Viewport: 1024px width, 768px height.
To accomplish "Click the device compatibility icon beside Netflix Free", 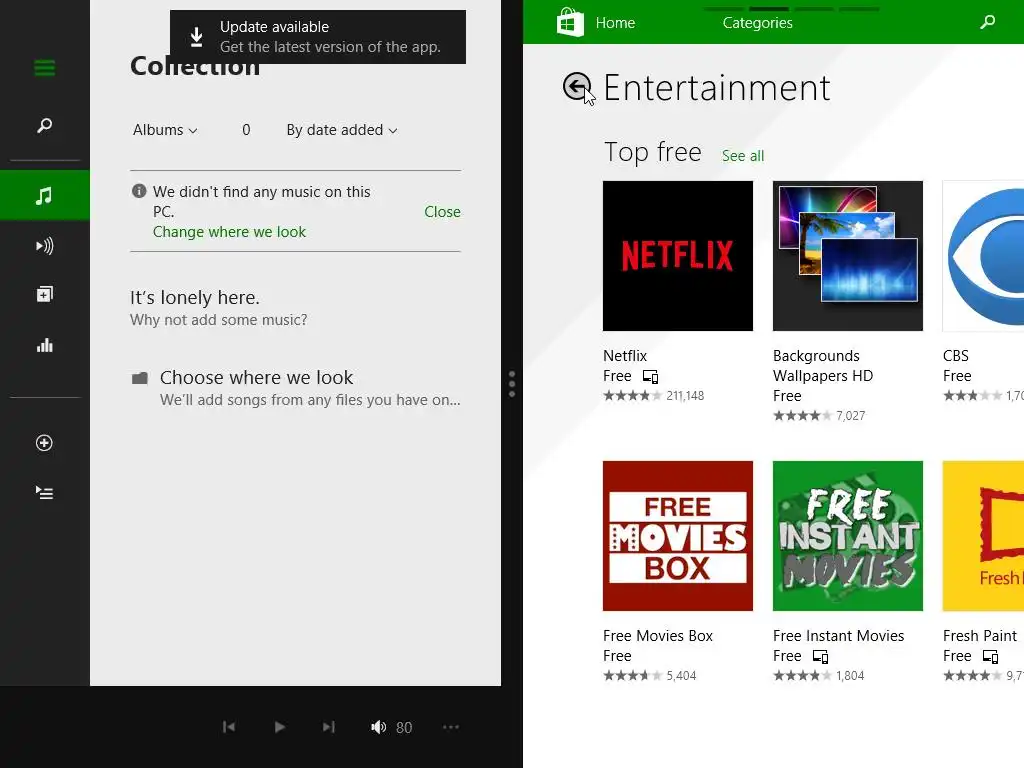I will [650, 377].
